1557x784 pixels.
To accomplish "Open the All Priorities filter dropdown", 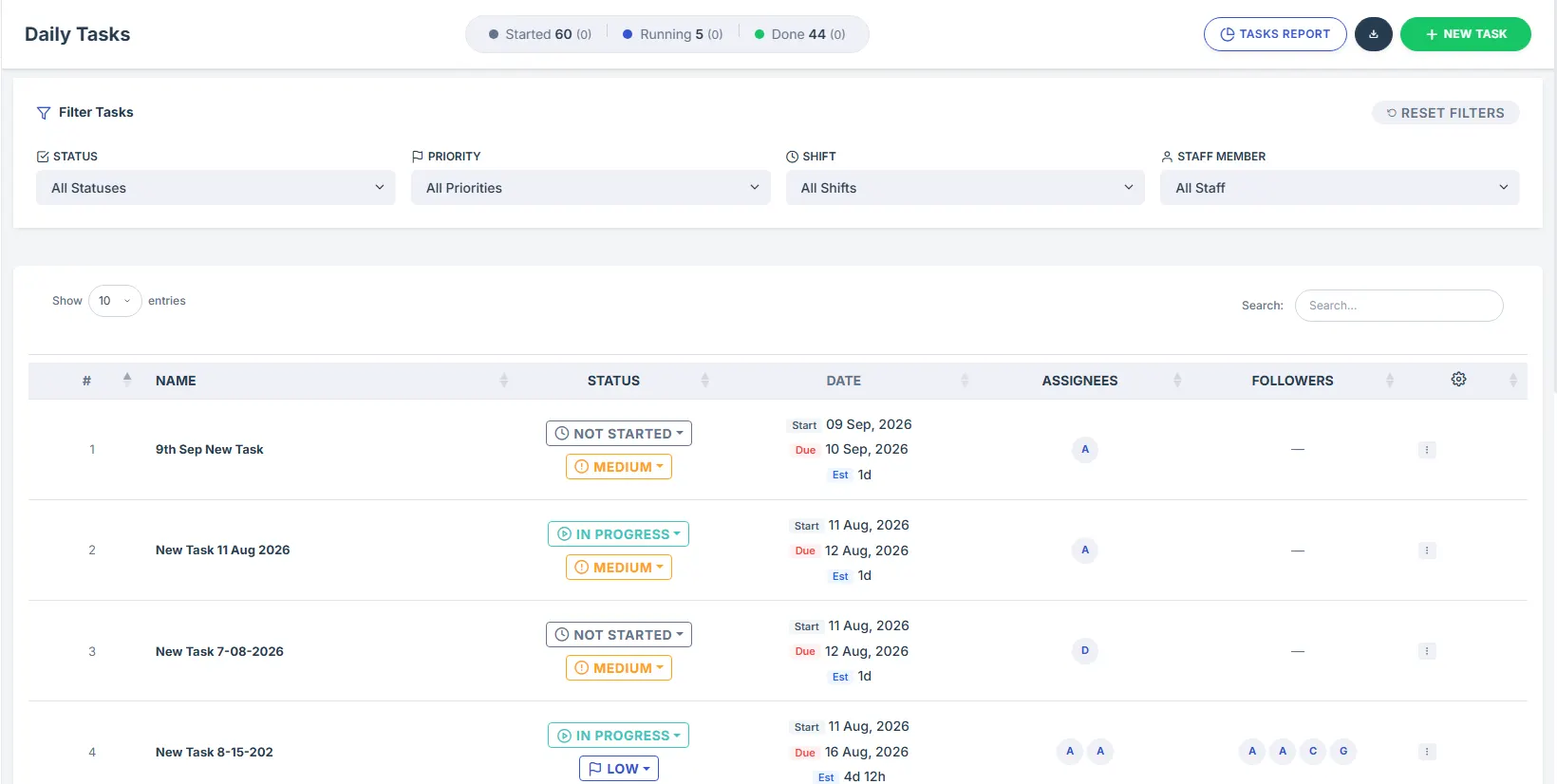I will pyautogui.click(x=591, y=188).
